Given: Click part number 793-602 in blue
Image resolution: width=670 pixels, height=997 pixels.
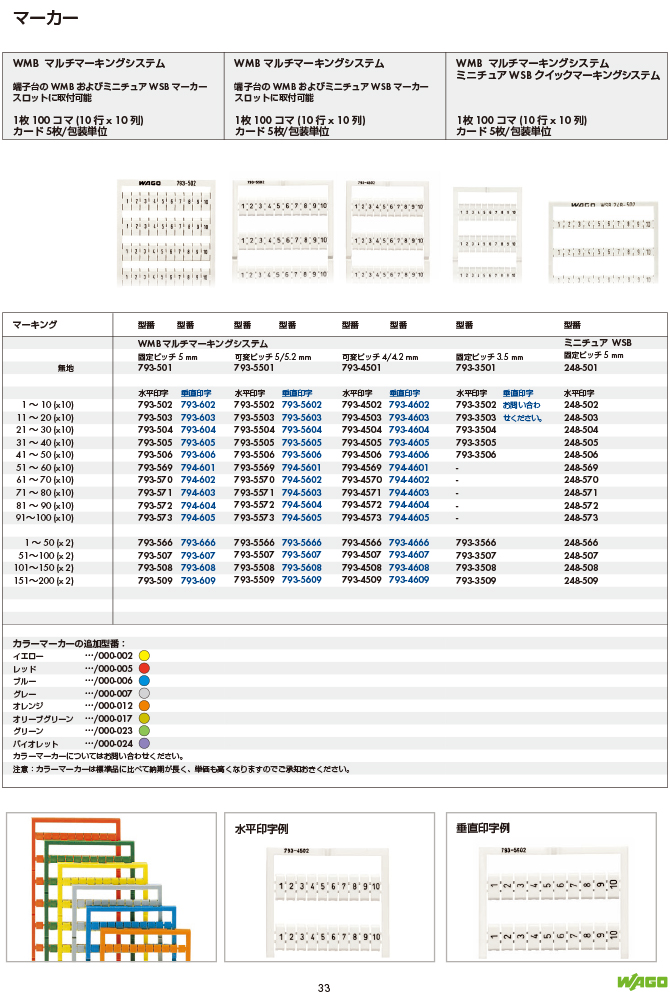Looking at the screenshot, I should pos(198,404).
